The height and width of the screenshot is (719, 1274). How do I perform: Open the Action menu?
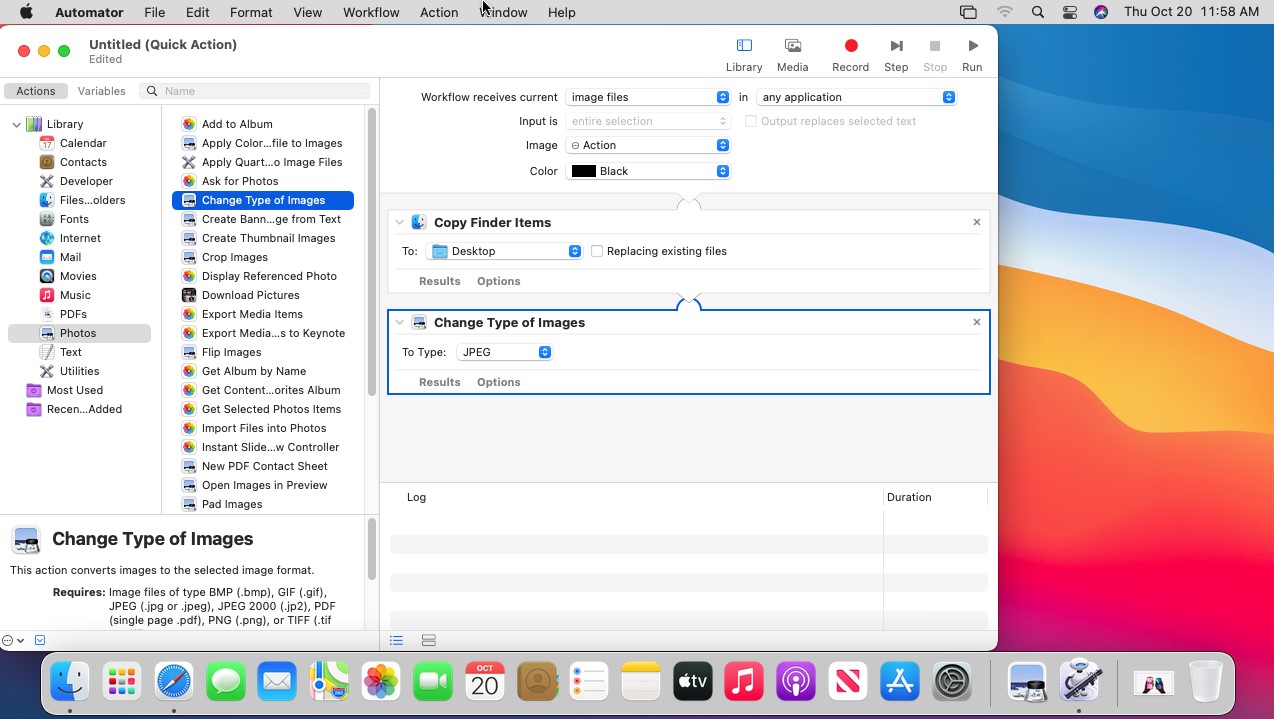439,12
